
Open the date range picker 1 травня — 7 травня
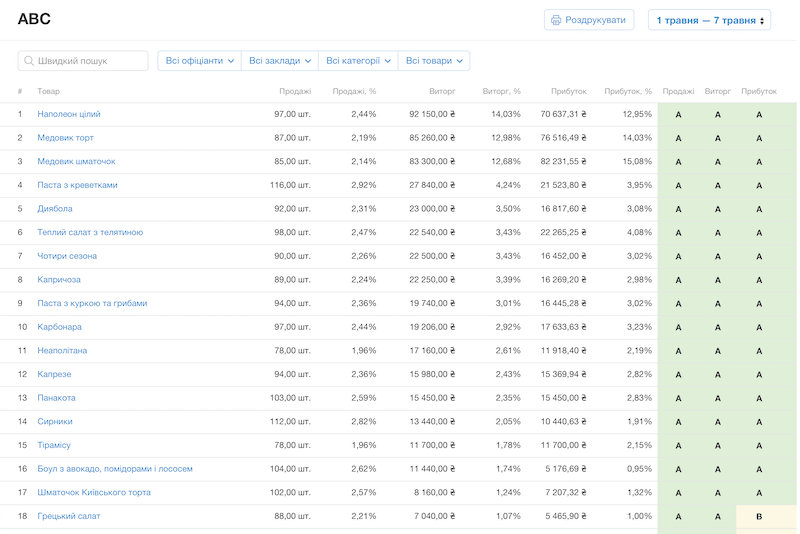click(x=709, y=20)
